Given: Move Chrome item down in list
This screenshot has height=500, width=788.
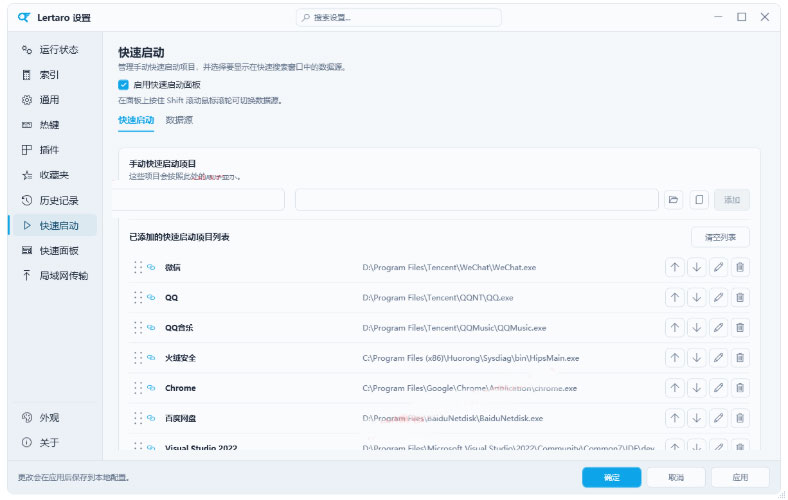Looking at the screenshot, I should (697, 388).
